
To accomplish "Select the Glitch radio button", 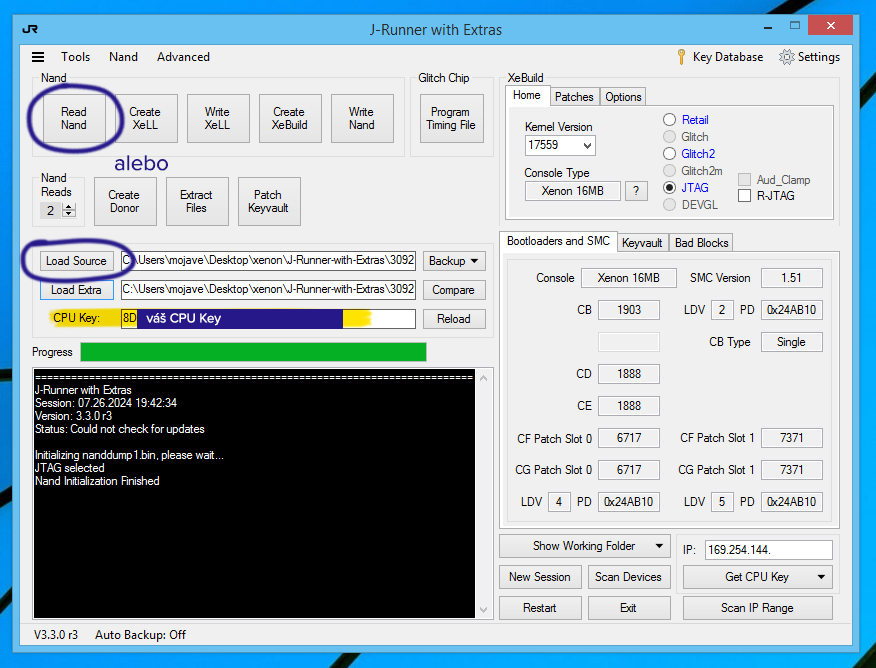I will click(x=669, y=137).
